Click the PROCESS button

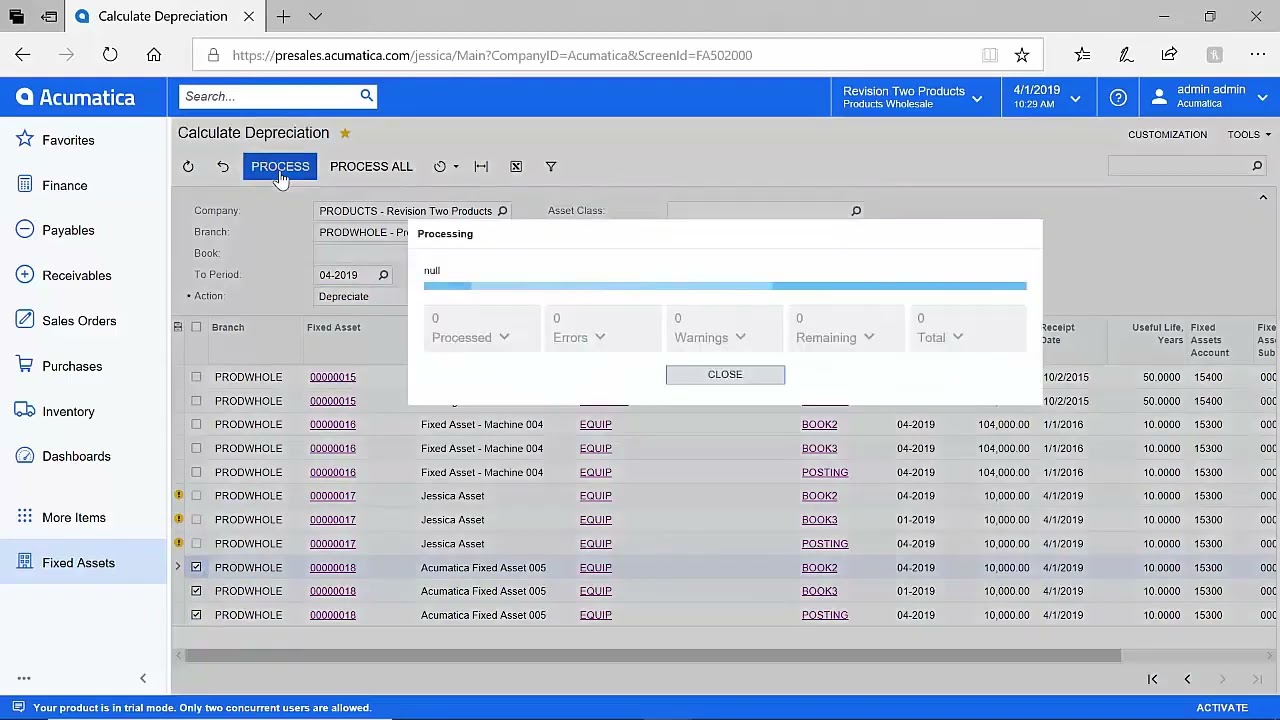pos(280,167)
